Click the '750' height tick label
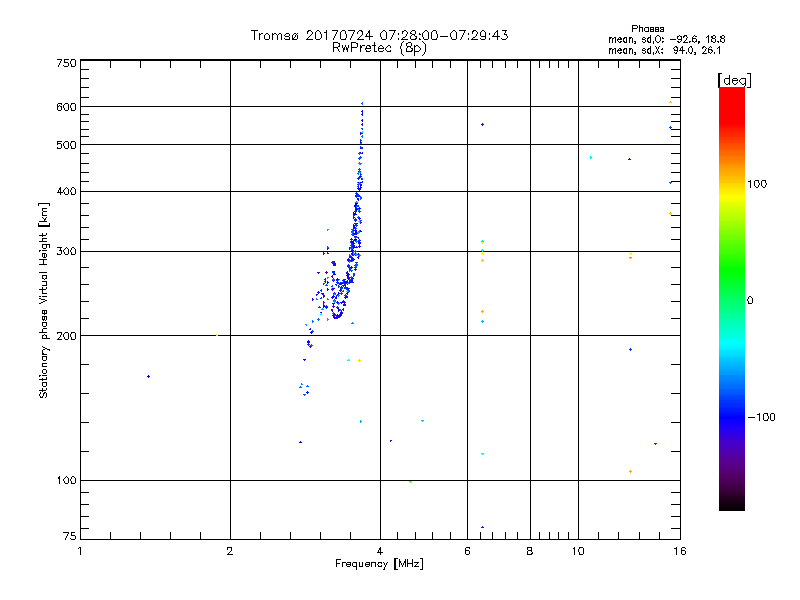 [x=66, y=63]
